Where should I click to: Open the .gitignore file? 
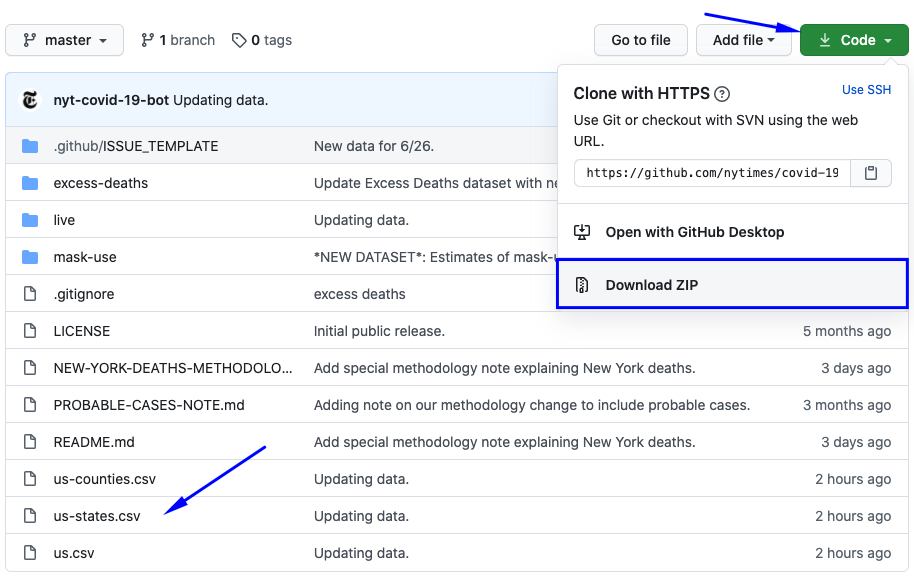[x=84, y=294]
